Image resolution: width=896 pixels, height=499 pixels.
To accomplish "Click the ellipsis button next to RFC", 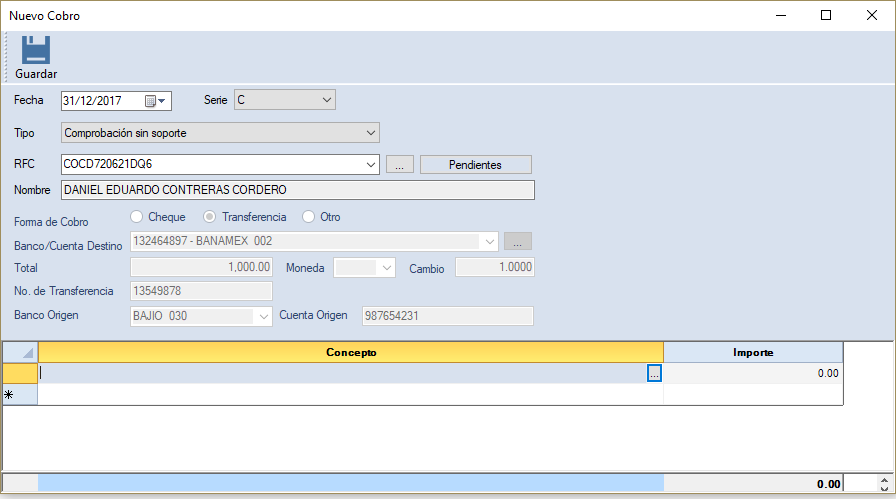I will pyautogui.click(x=399, y=165).
